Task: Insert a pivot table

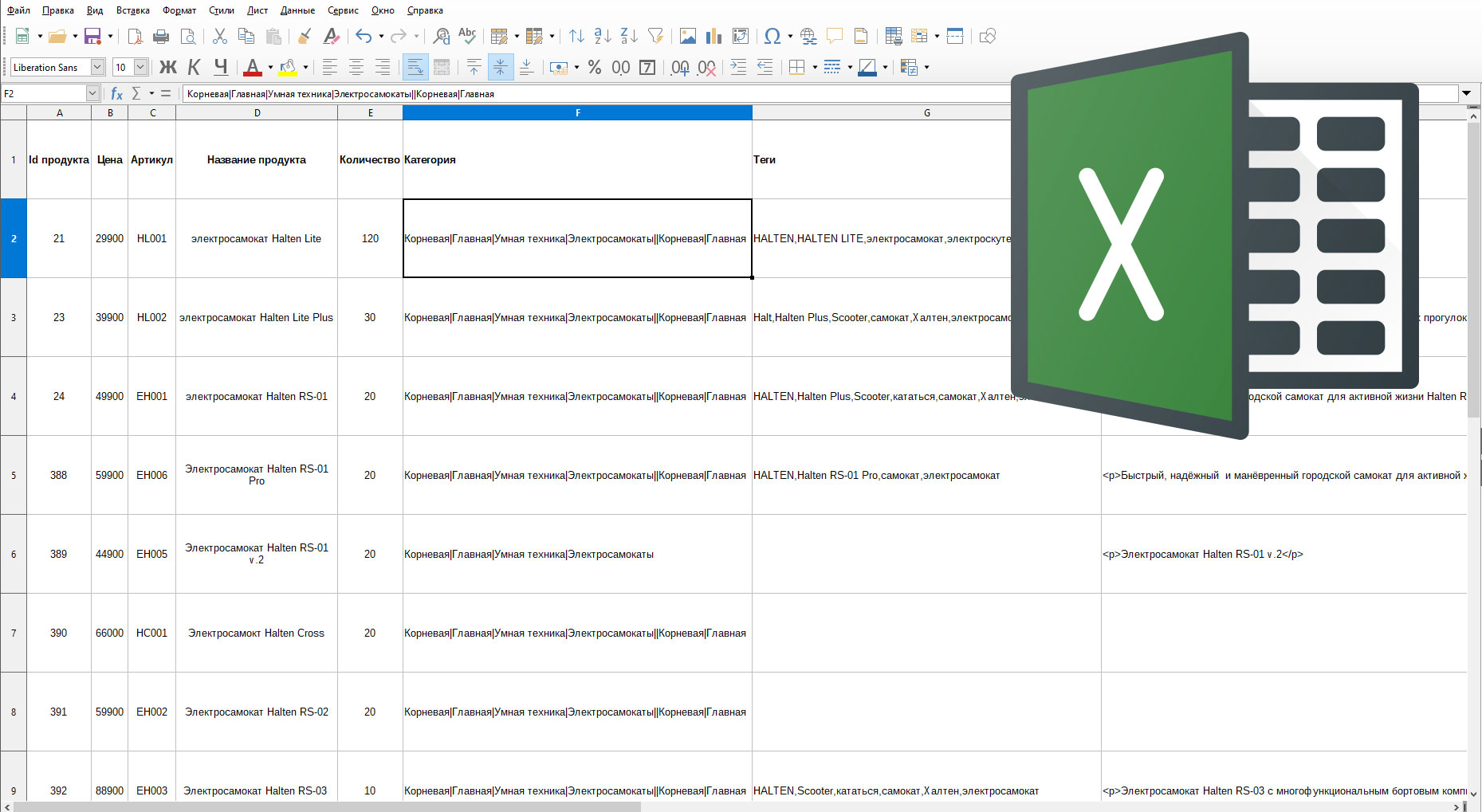Action: [x=741, y=36]
